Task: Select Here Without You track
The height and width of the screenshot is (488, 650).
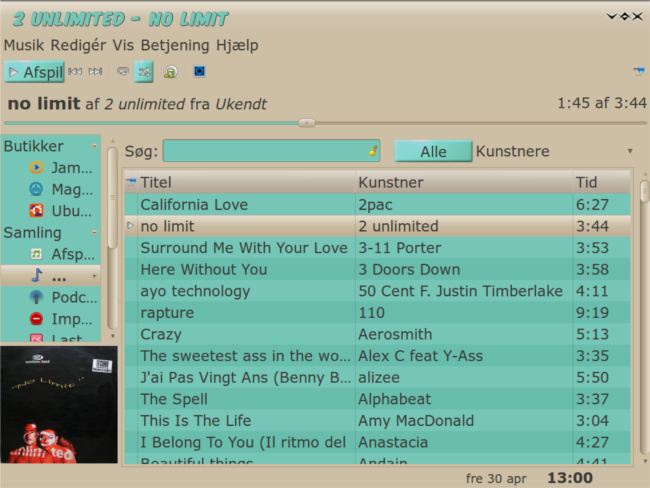Action: click(377, 269)
